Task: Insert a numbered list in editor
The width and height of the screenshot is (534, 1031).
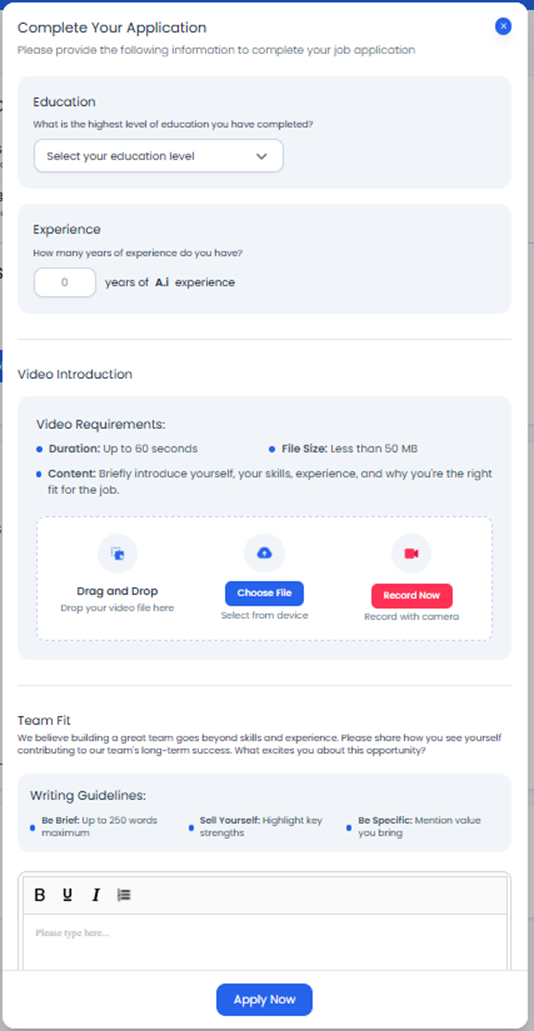Action: 124,895
